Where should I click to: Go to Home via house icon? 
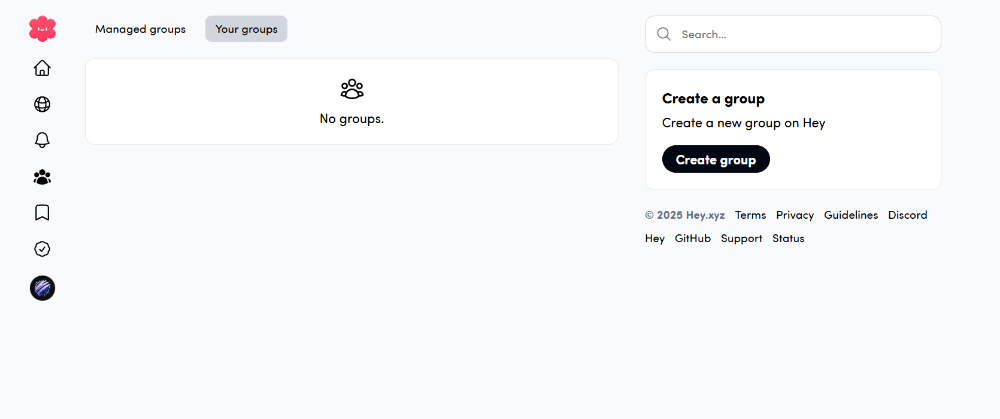(x=42, y=68)
